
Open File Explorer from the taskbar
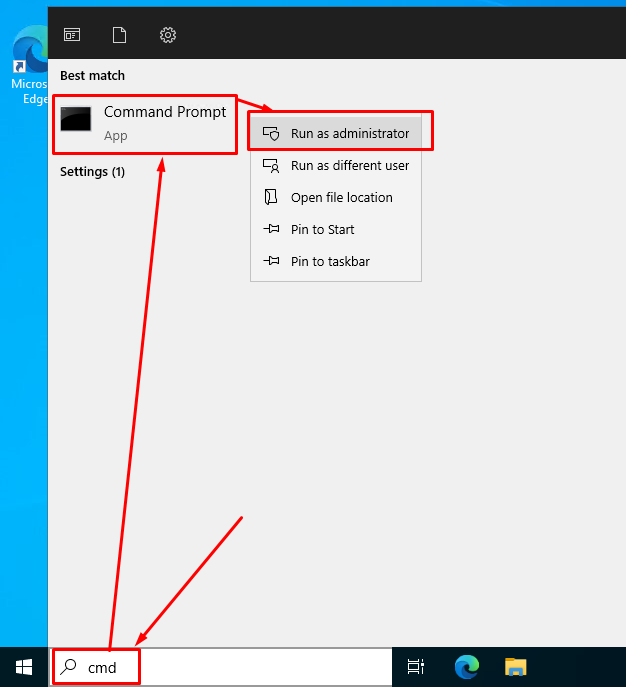point(516,667)
